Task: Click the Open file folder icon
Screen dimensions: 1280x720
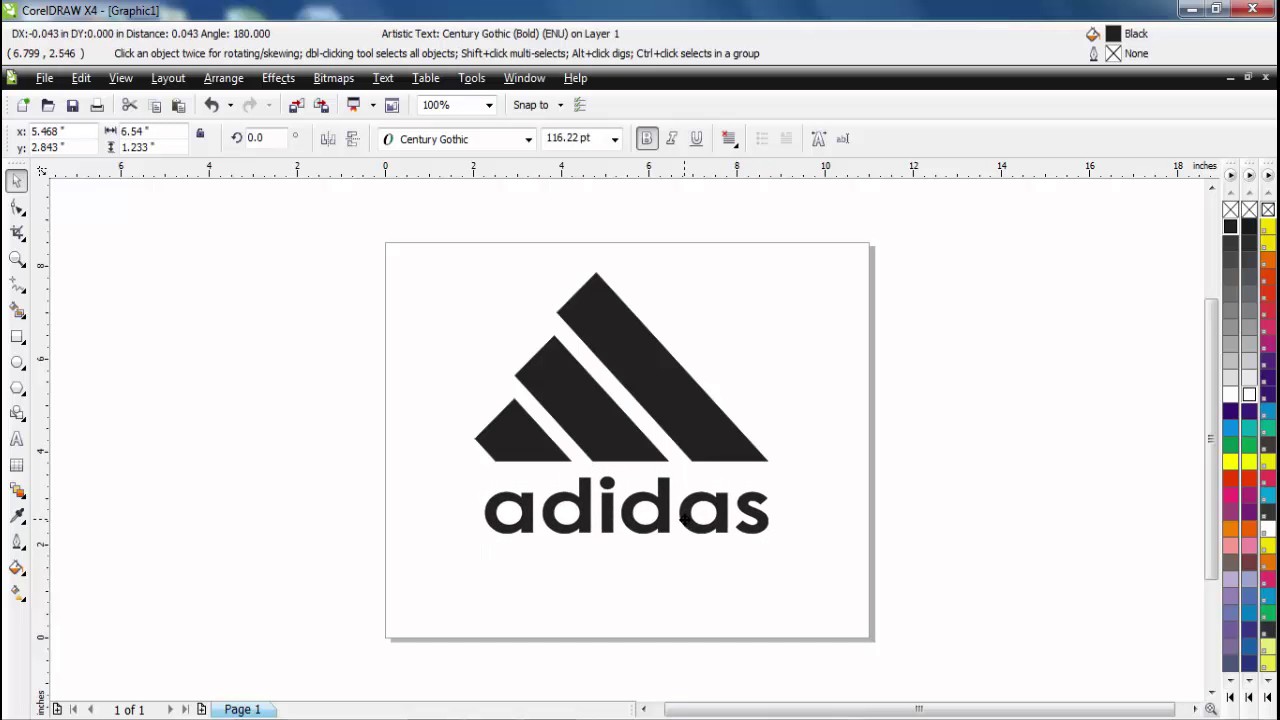Action: coord(48,105)
